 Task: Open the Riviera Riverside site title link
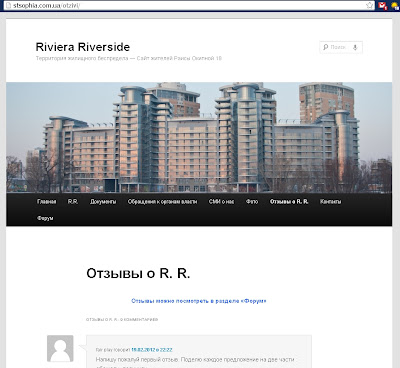pos(83,47)
